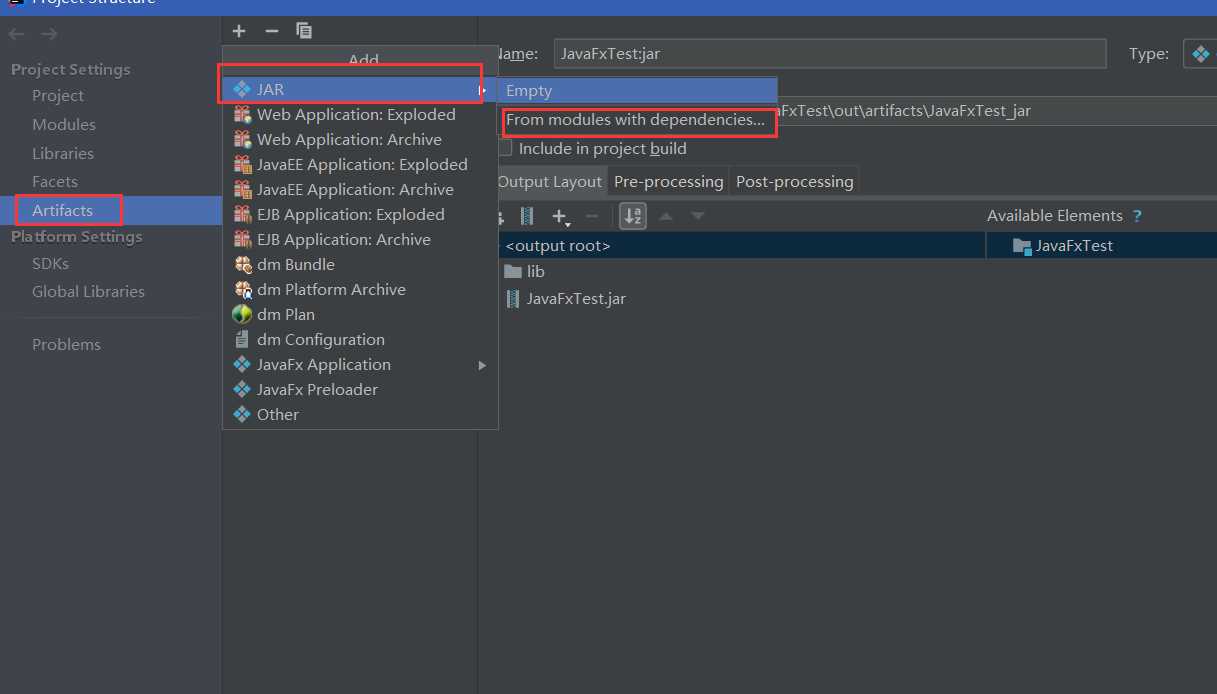Viewport: 1217px width, 694px height.
Task: Toggle sort elements by names and types
Action: [x=633, y=216]
